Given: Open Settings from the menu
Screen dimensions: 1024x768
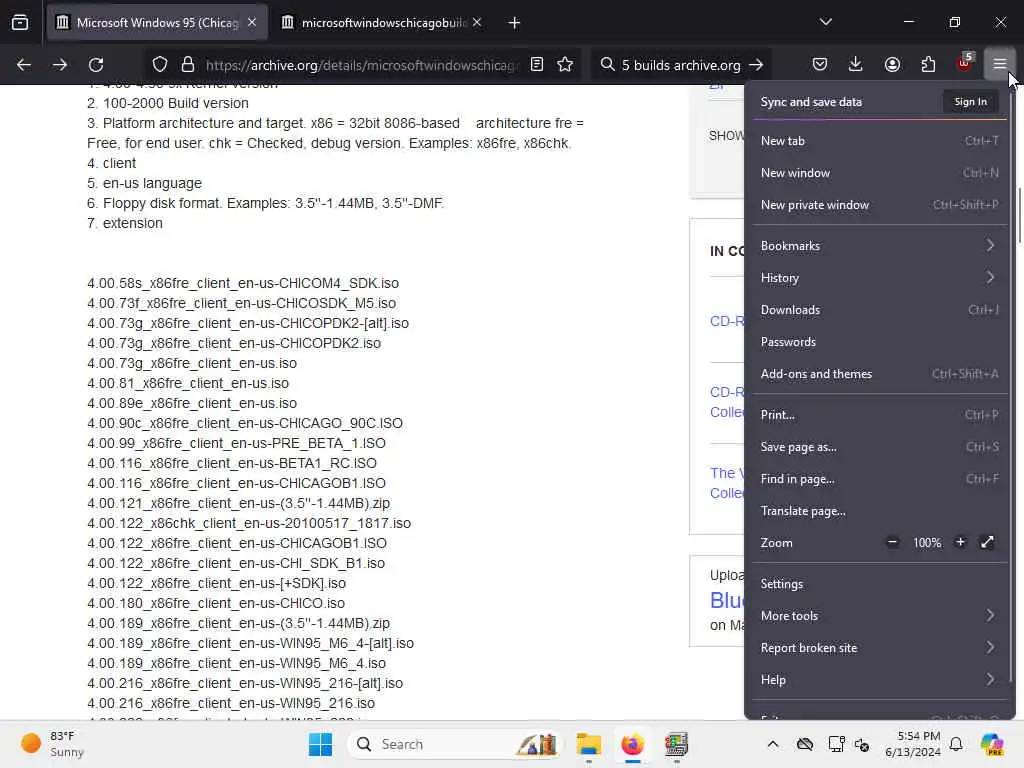Looking at the screenshot, I should tap(879, 584).
